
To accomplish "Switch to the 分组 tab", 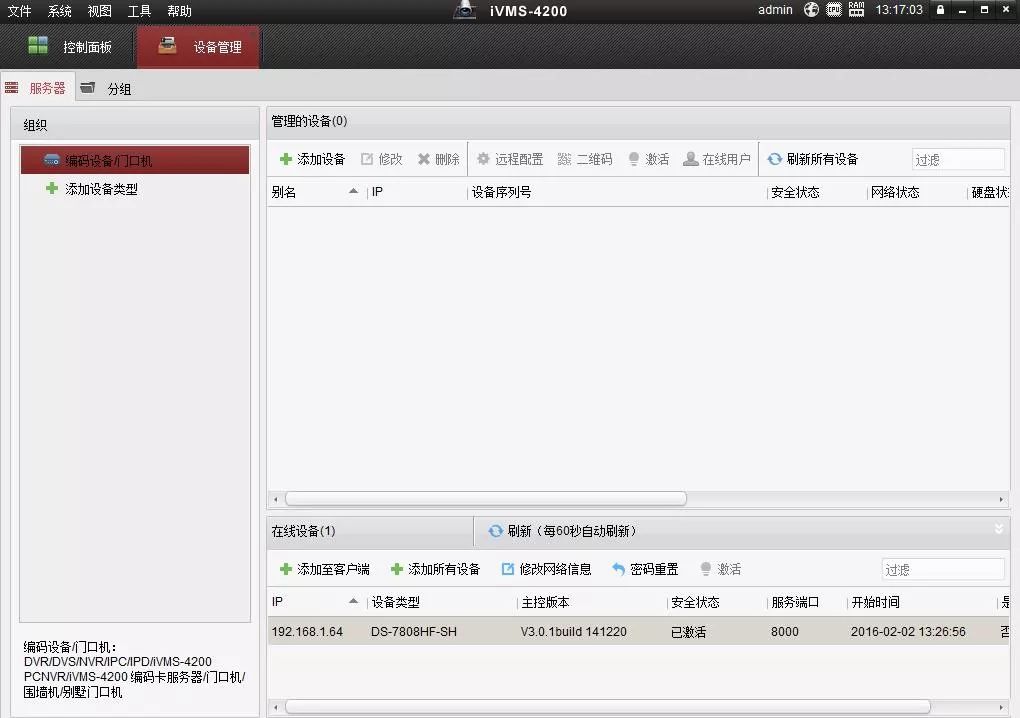I will 107,88.
